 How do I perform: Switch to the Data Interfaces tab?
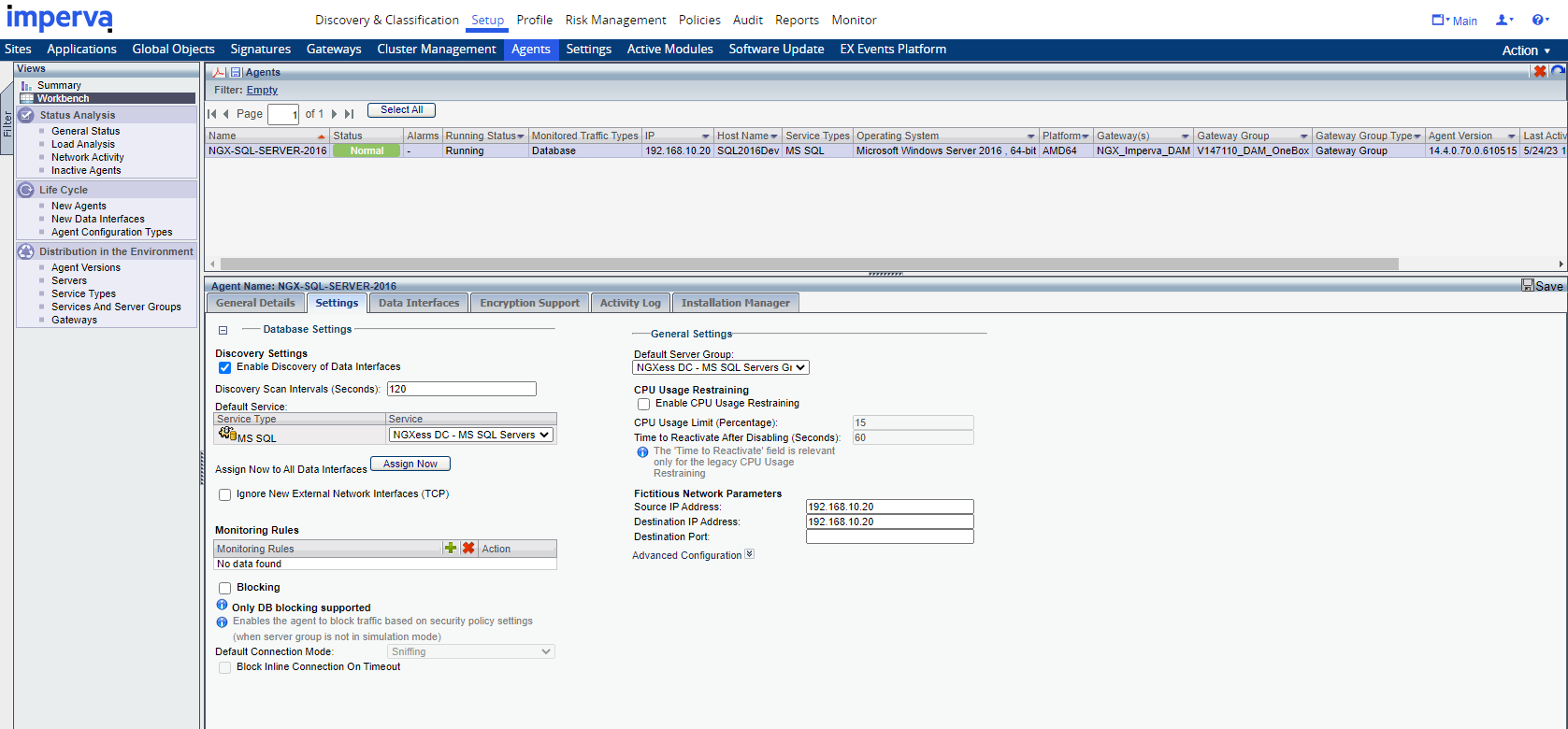[x=418, y=303]
